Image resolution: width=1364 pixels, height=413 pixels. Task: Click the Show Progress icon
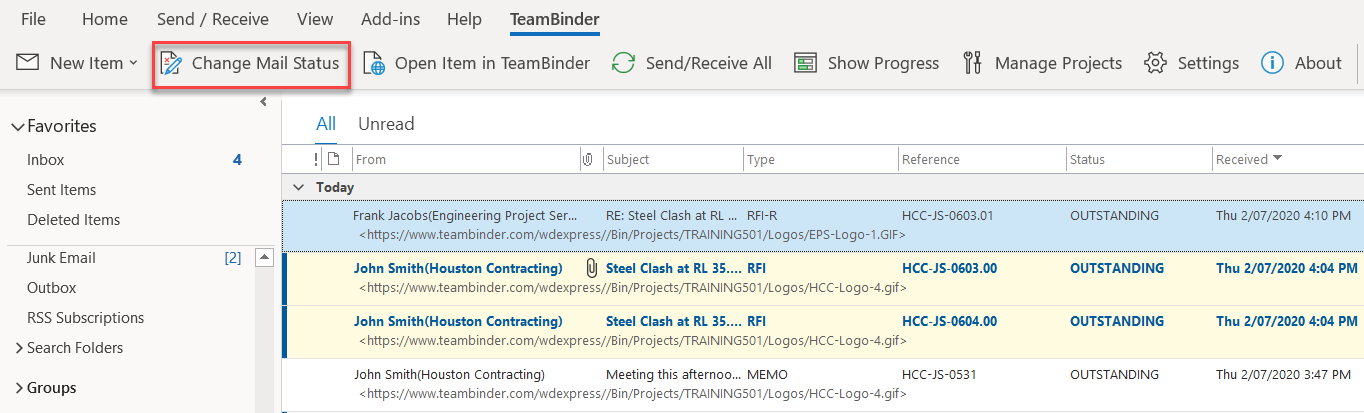coord(806,63)
